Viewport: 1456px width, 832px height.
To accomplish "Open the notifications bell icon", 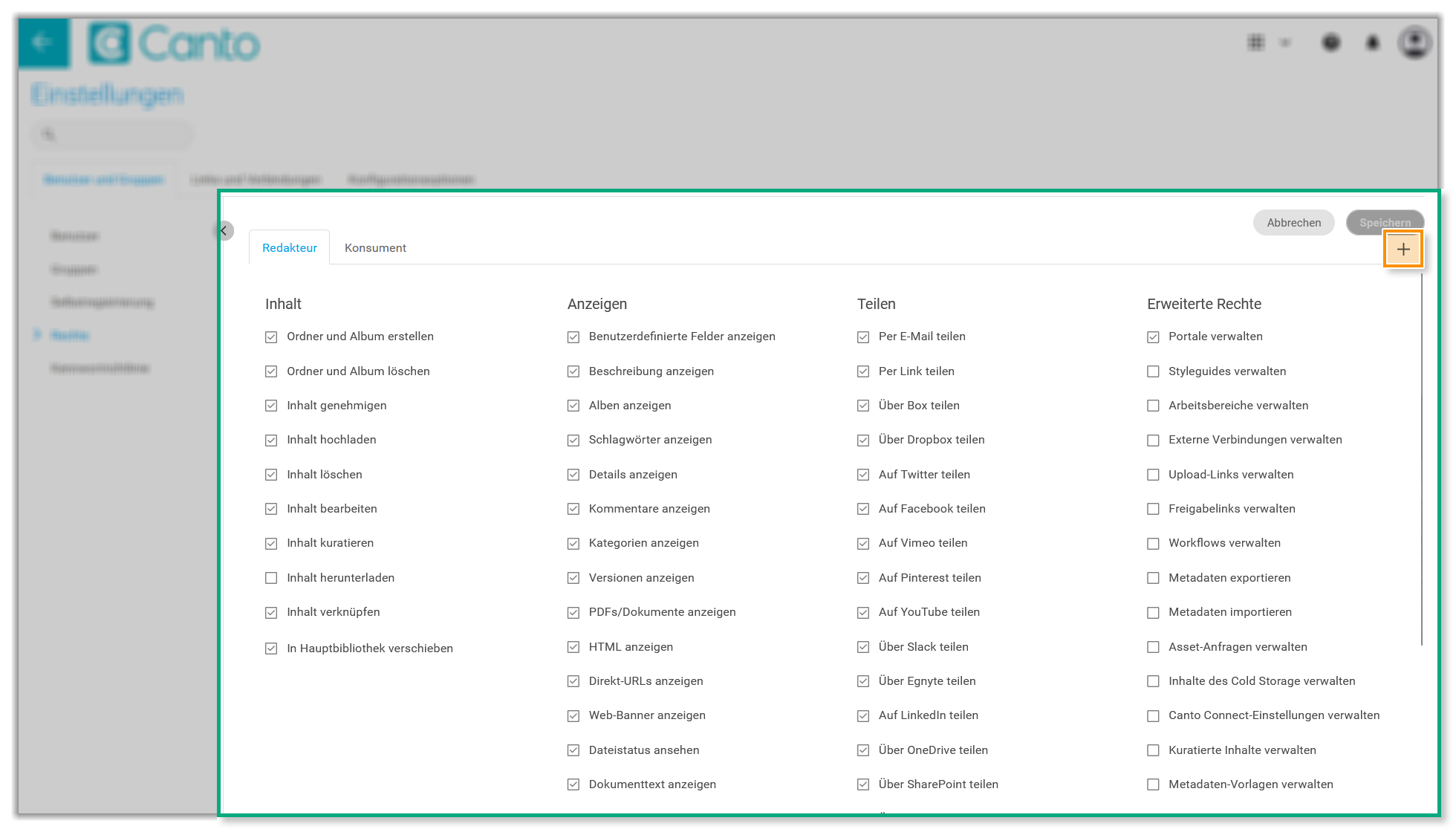I will click(x=1373, y=43).
